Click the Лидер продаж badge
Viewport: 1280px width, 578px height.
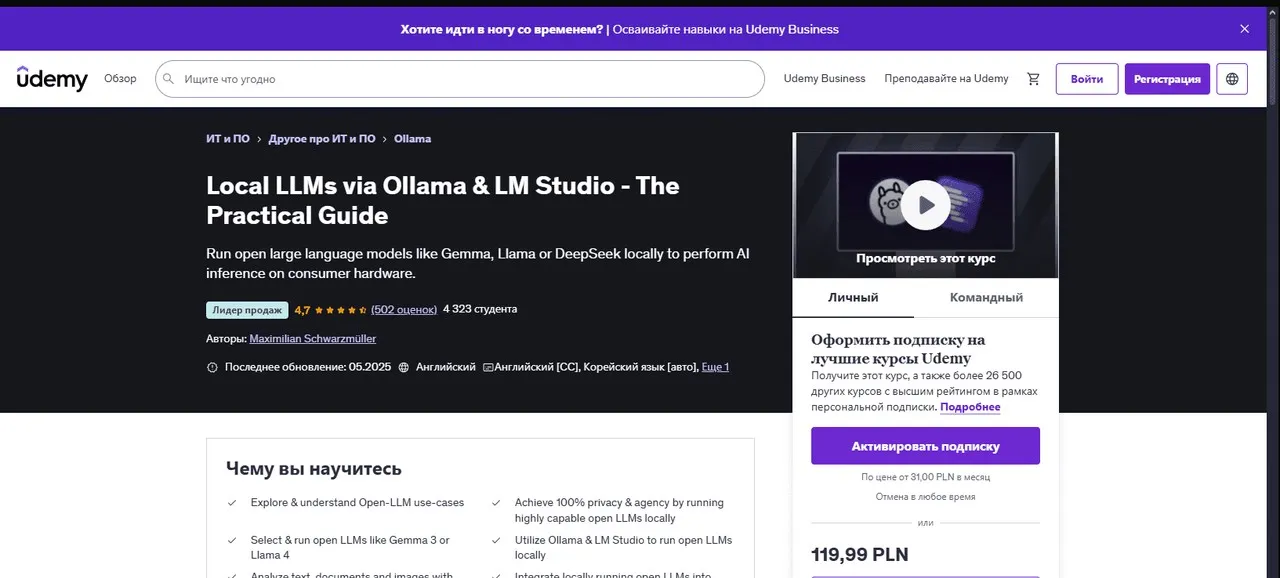click(247, 310)
